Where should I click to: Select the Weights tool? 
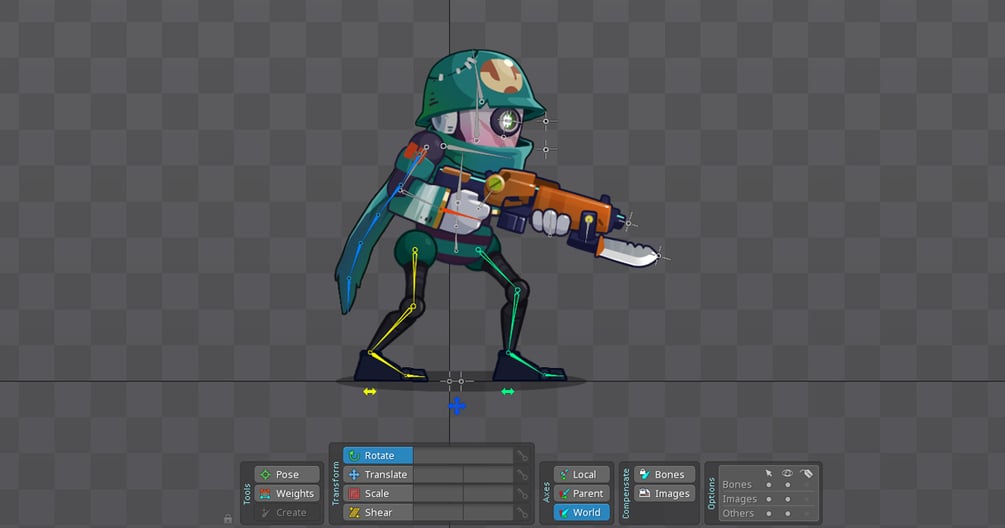pos(287,493)
